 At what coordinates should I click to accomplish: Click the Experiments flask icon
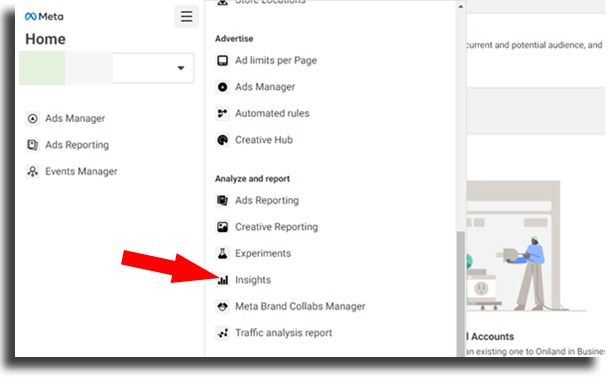coord(223,253)
